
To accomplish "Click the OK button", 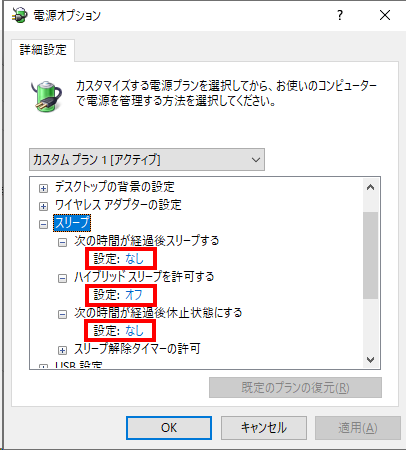I will pyautogui.click(x=169, y=428).
